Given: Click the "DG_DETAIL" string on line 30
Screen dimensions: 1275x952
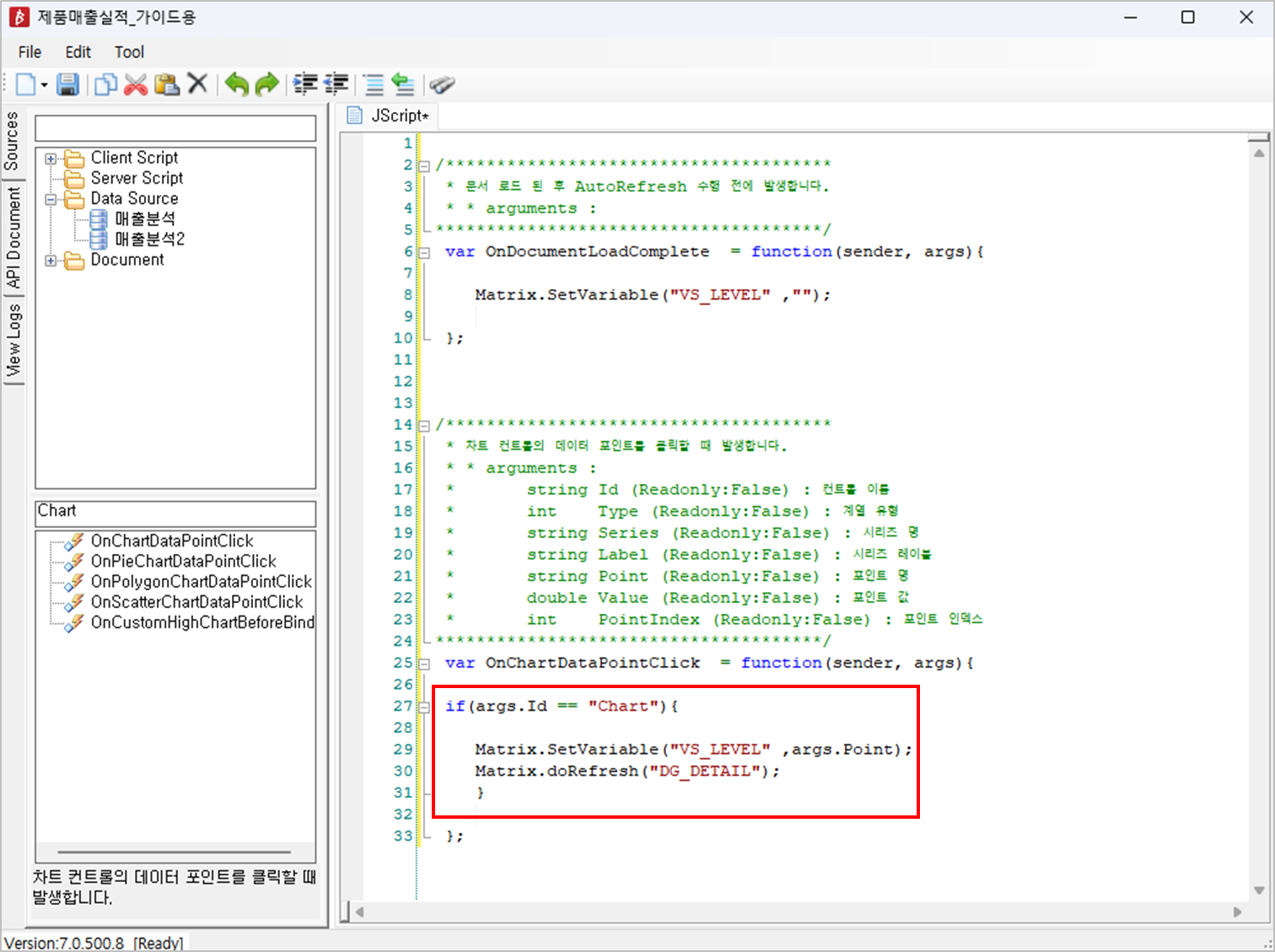Looking at the screenshot, I should (704, 772).
